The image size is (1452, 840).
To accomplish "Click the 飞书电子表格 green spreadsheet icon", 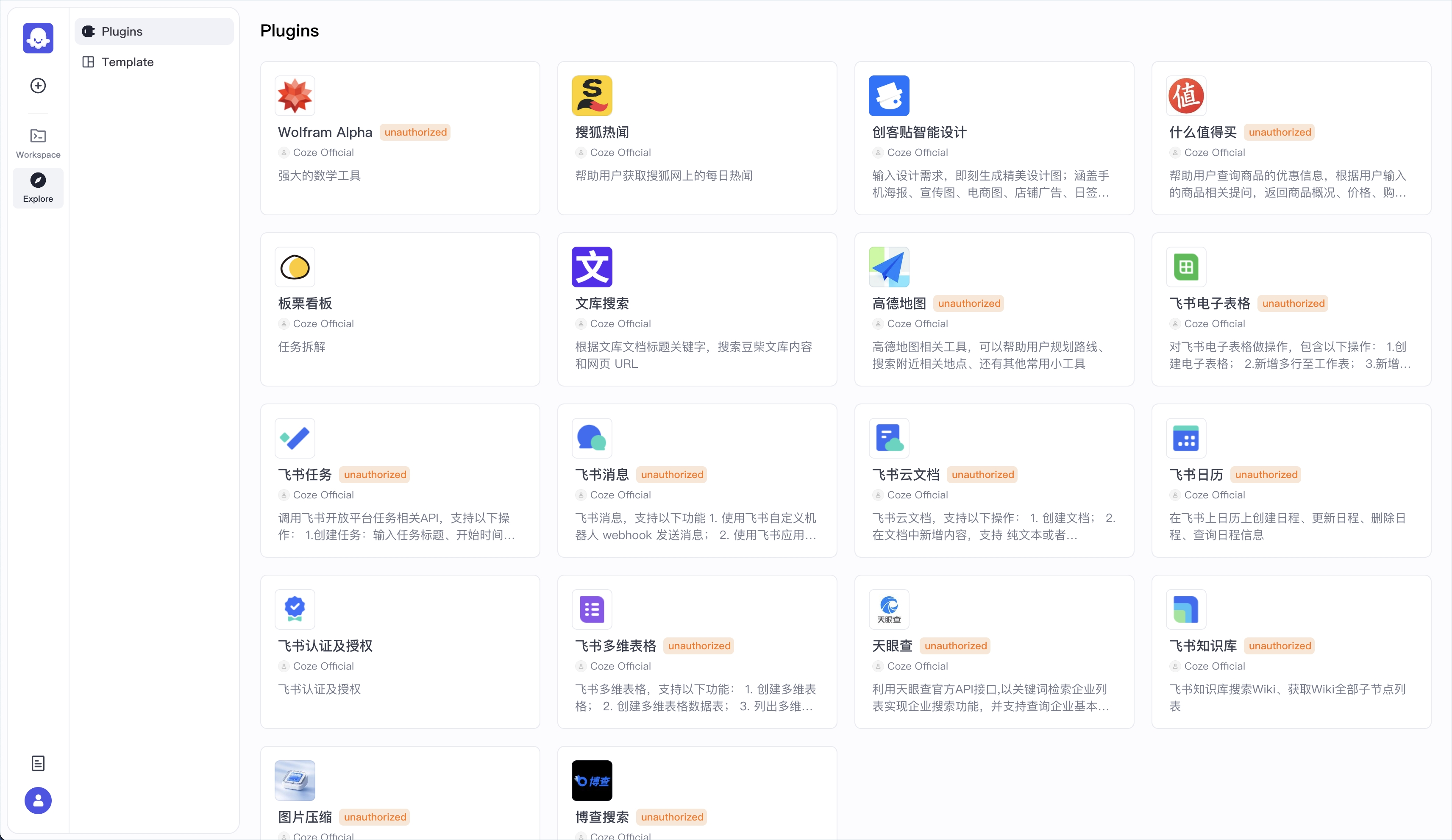I will pyautogui.click(x=1186, y=267).
